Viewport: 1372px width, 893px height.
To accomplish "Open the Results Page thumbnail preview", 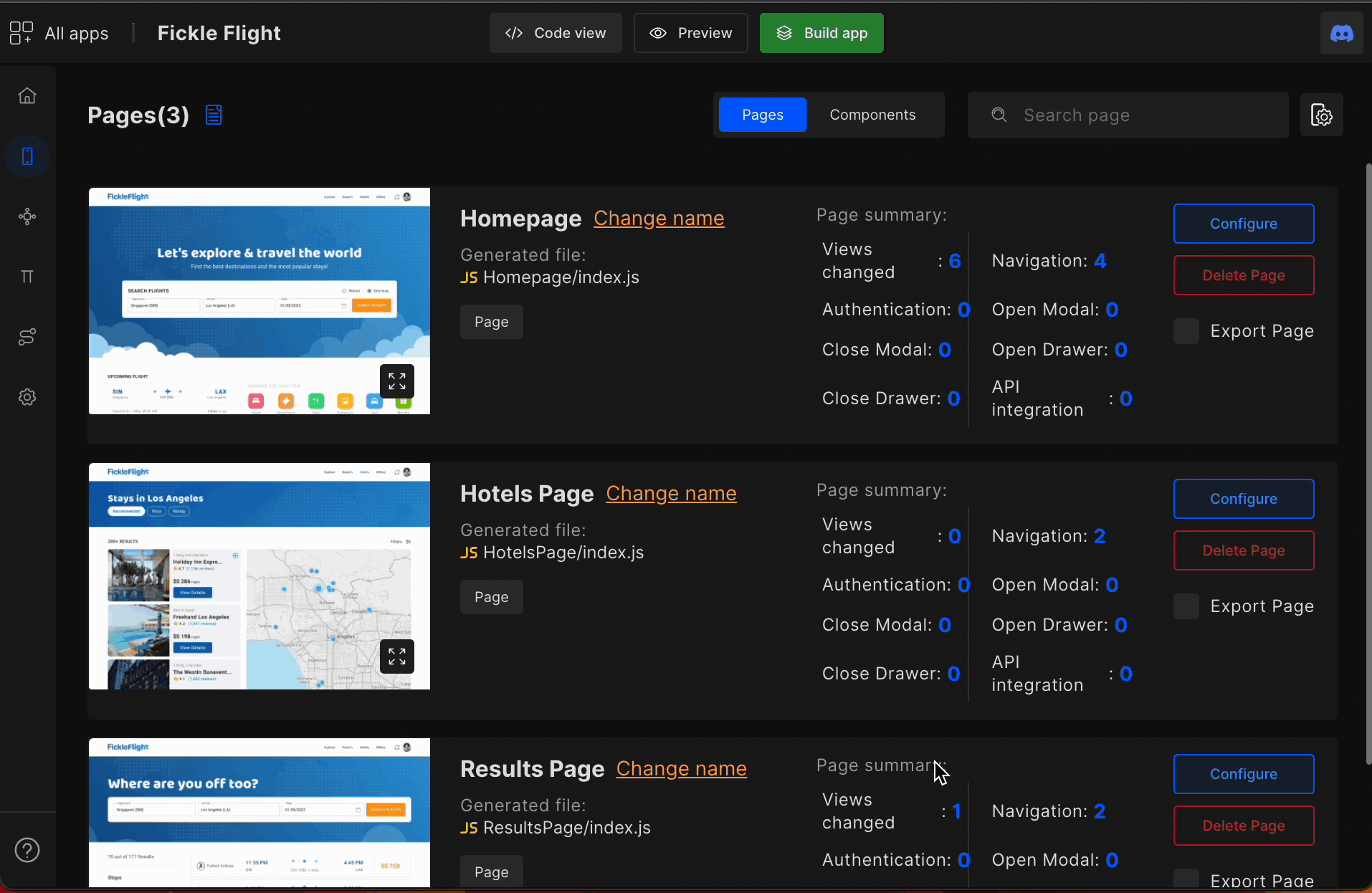I will click(x=259, y=813).
